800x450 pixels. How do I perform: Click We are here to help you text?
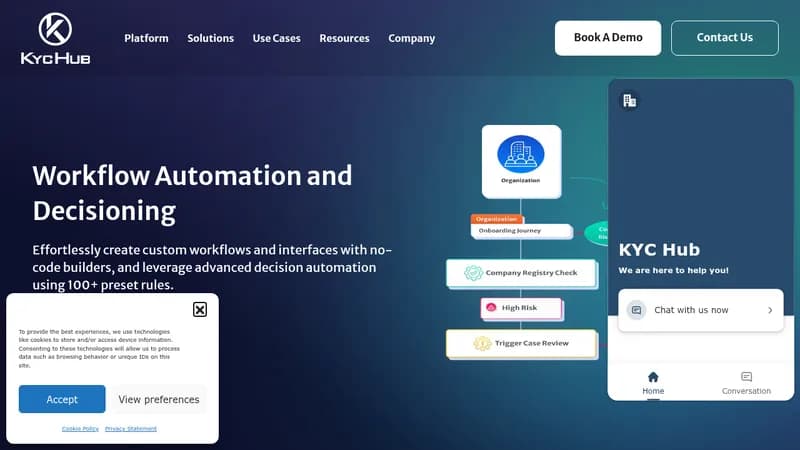click(x=673, y=270)
